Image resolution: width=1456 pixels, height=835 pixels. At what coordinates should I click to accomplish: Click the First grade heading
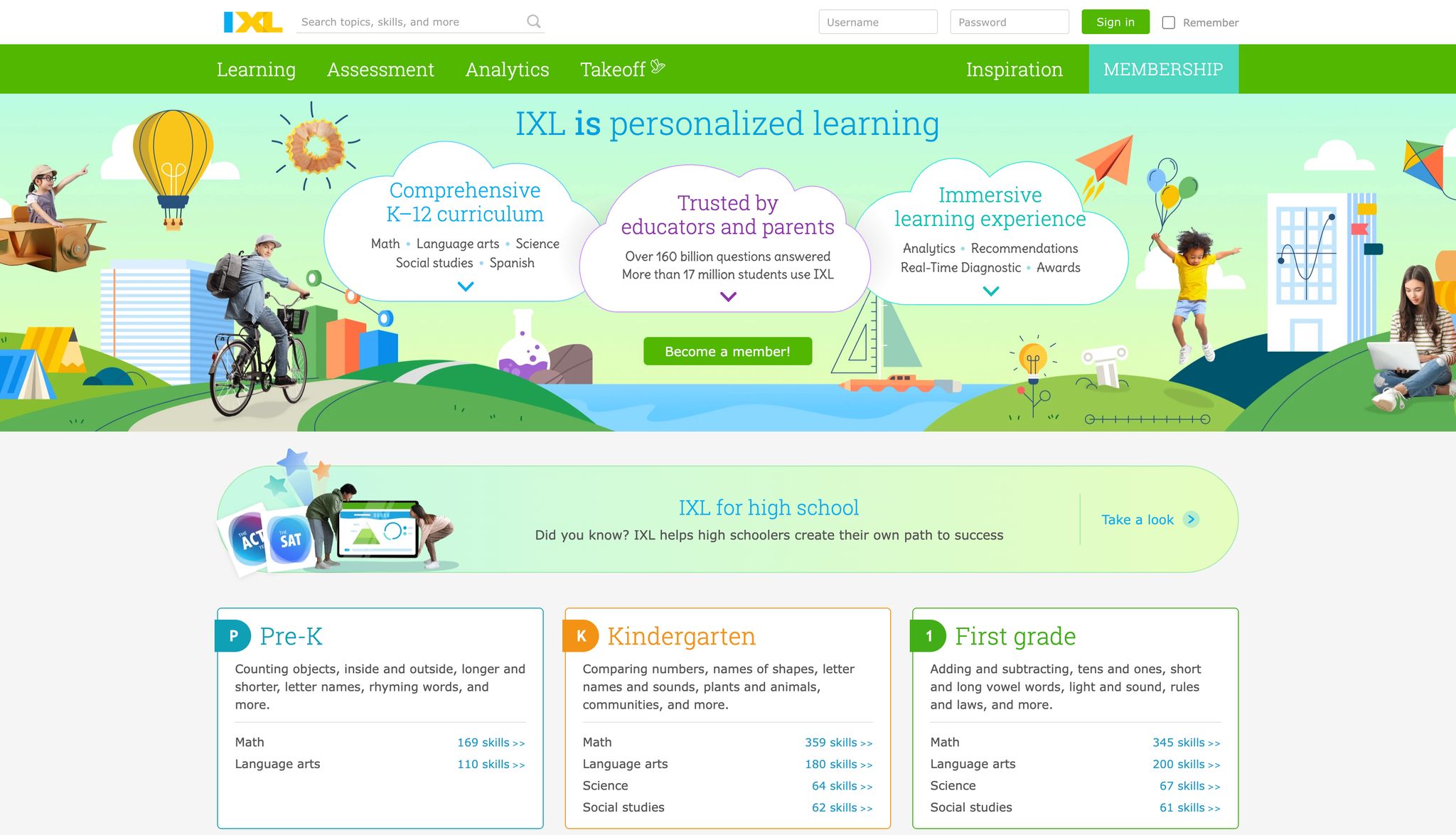pyautogui.click(x=1015, y=636)
